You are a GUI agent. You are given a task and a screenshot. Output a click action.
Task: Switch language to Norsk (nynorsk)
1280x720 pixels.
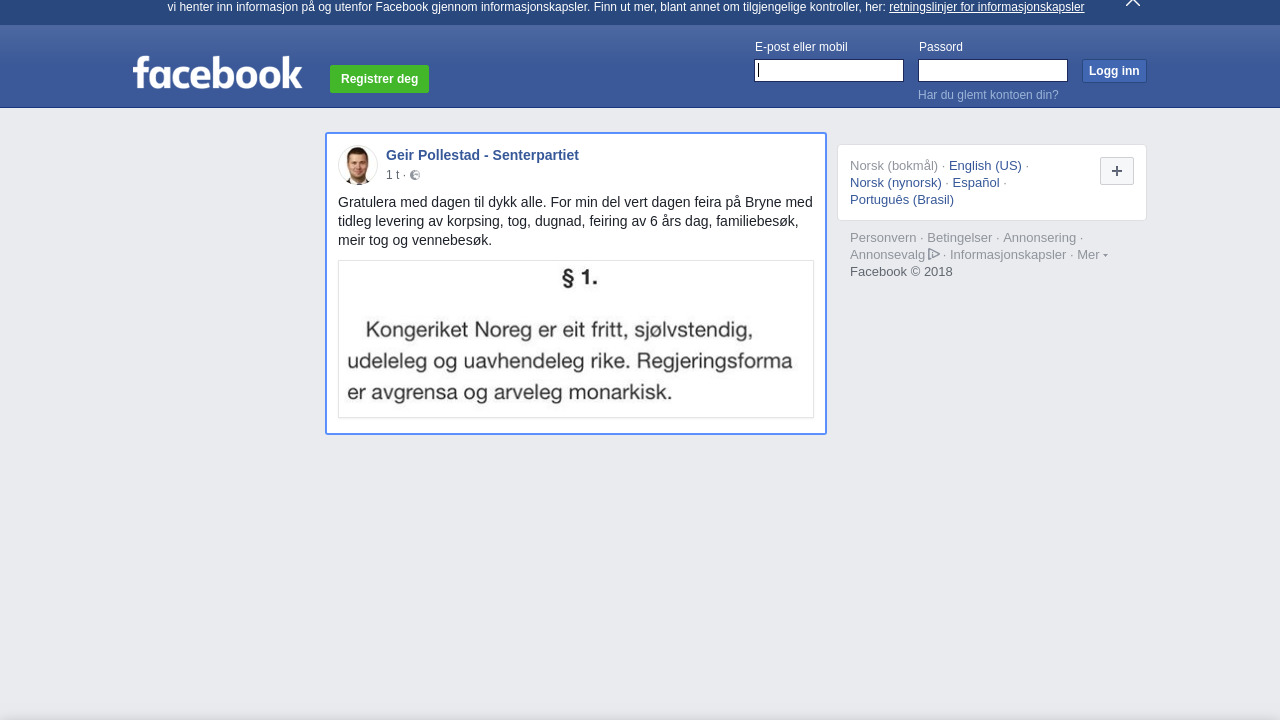896,182
